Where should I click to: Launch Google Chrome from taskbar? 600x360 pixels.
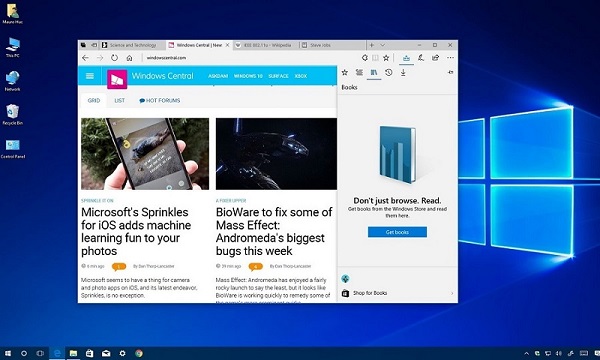(x=139, y=353)
